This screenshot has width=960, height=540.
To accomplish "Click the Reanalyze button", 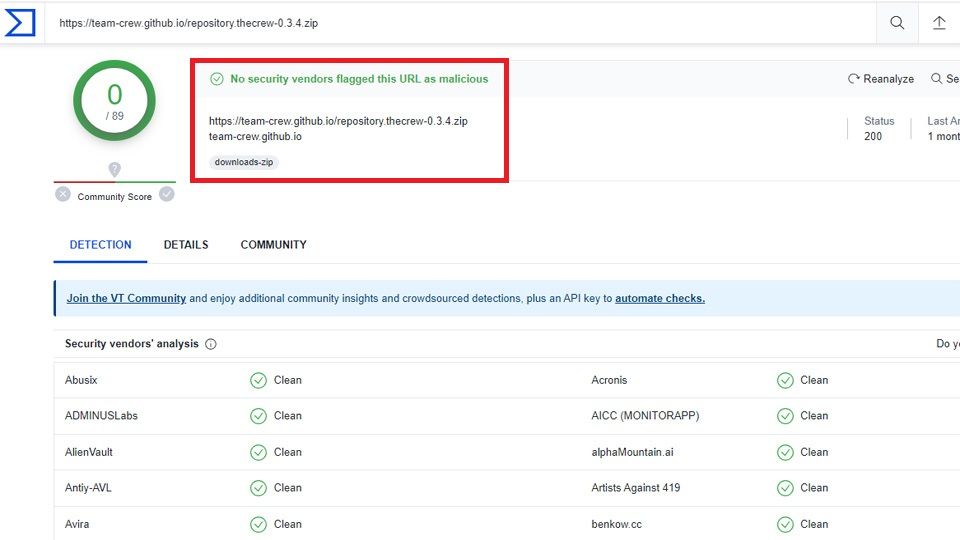I will point(881,79).
